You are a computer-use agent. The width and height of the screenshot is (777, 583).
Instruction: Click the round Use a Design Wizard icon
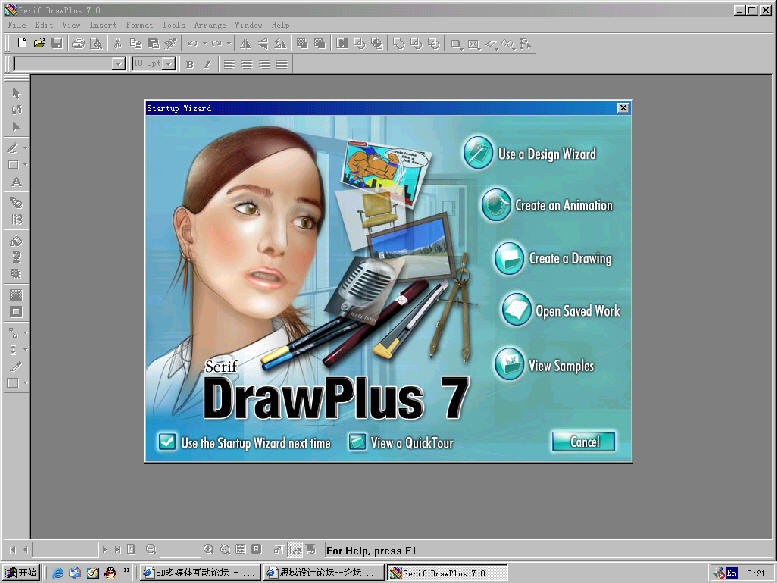point(478,152)
